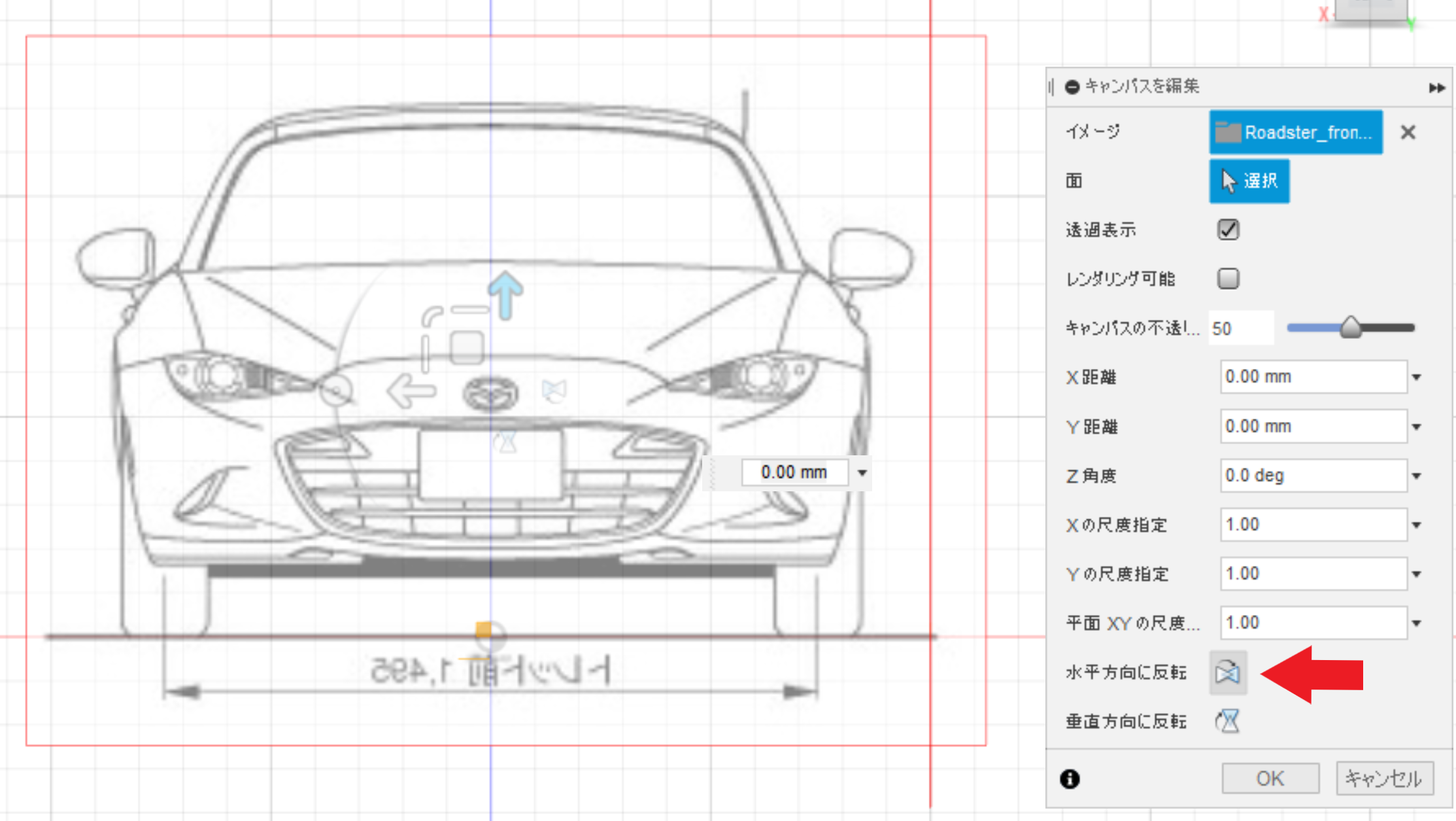Enable the レンダリング可能 checkbox
This screenshot has width=1456, height=821.
click(1228, 279)
